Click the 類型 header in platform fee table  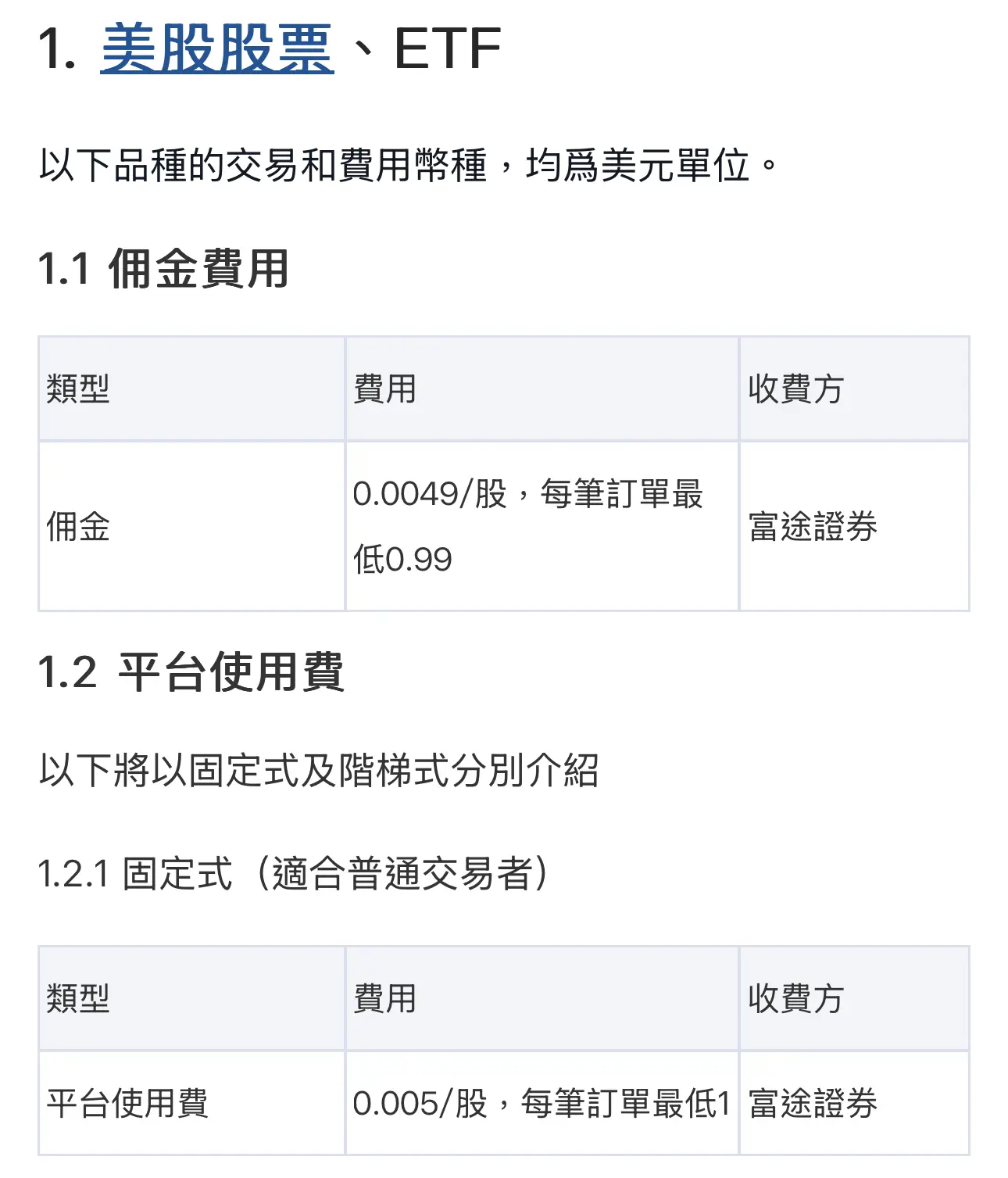[x=191, y=998]
